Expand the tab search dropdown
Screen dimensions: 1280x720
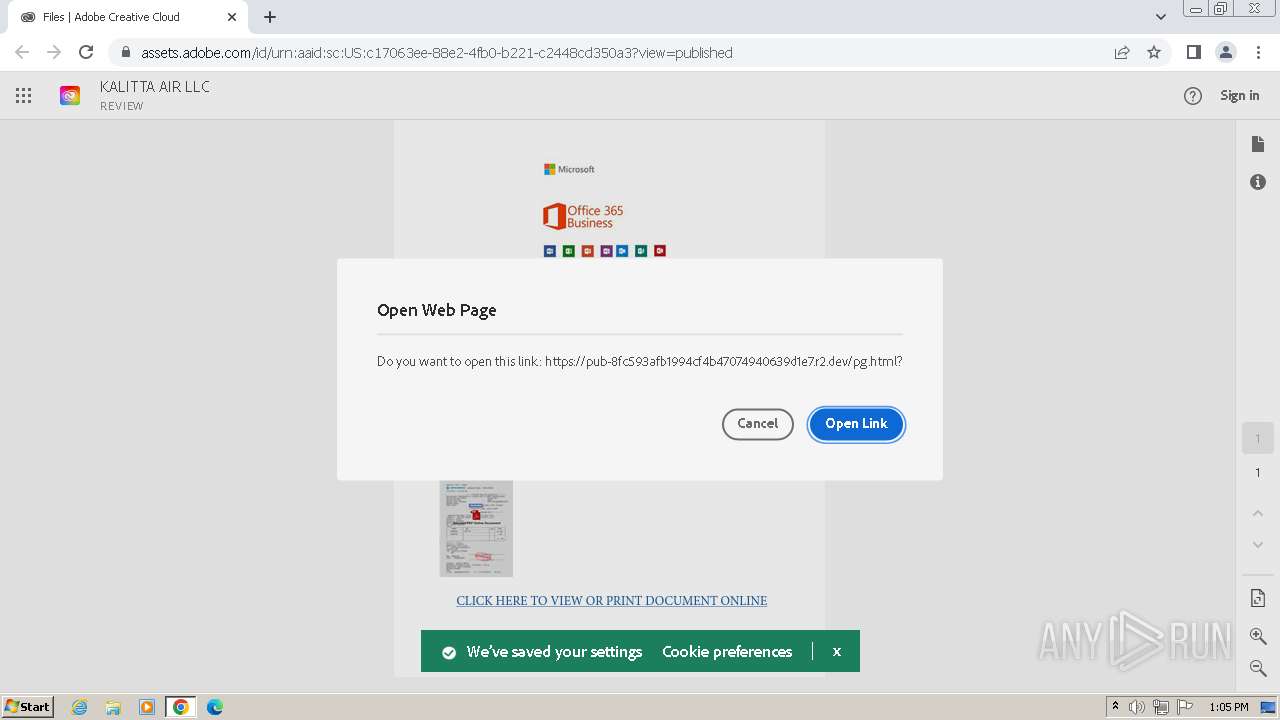coord(1161,17)
